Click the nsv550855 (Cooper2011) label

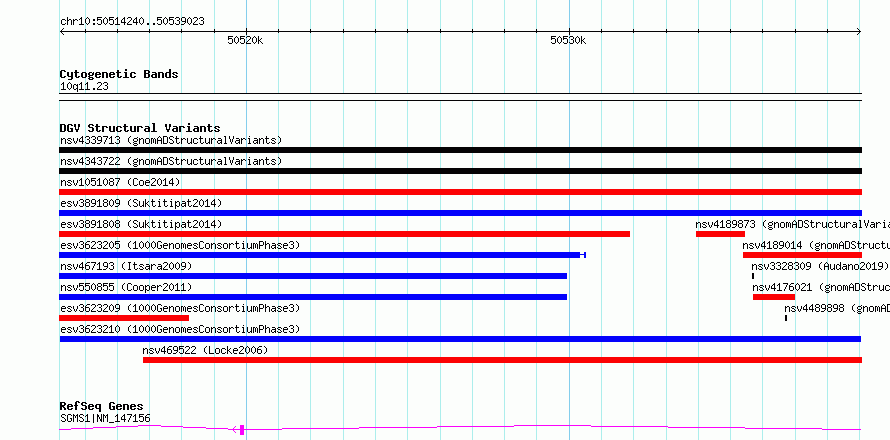tap(126, 287)
